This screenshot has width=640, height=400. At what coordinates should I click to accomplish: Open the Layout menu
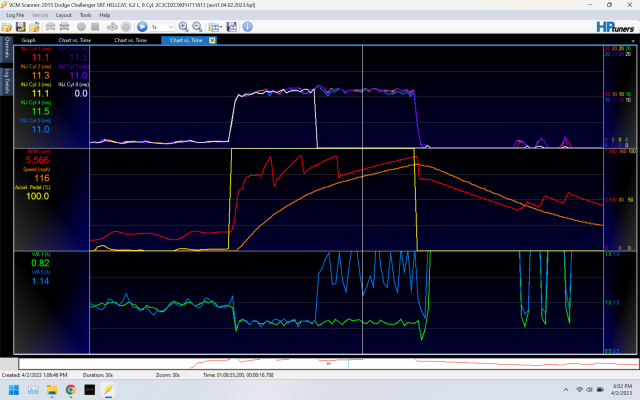(x=63, y=15)
